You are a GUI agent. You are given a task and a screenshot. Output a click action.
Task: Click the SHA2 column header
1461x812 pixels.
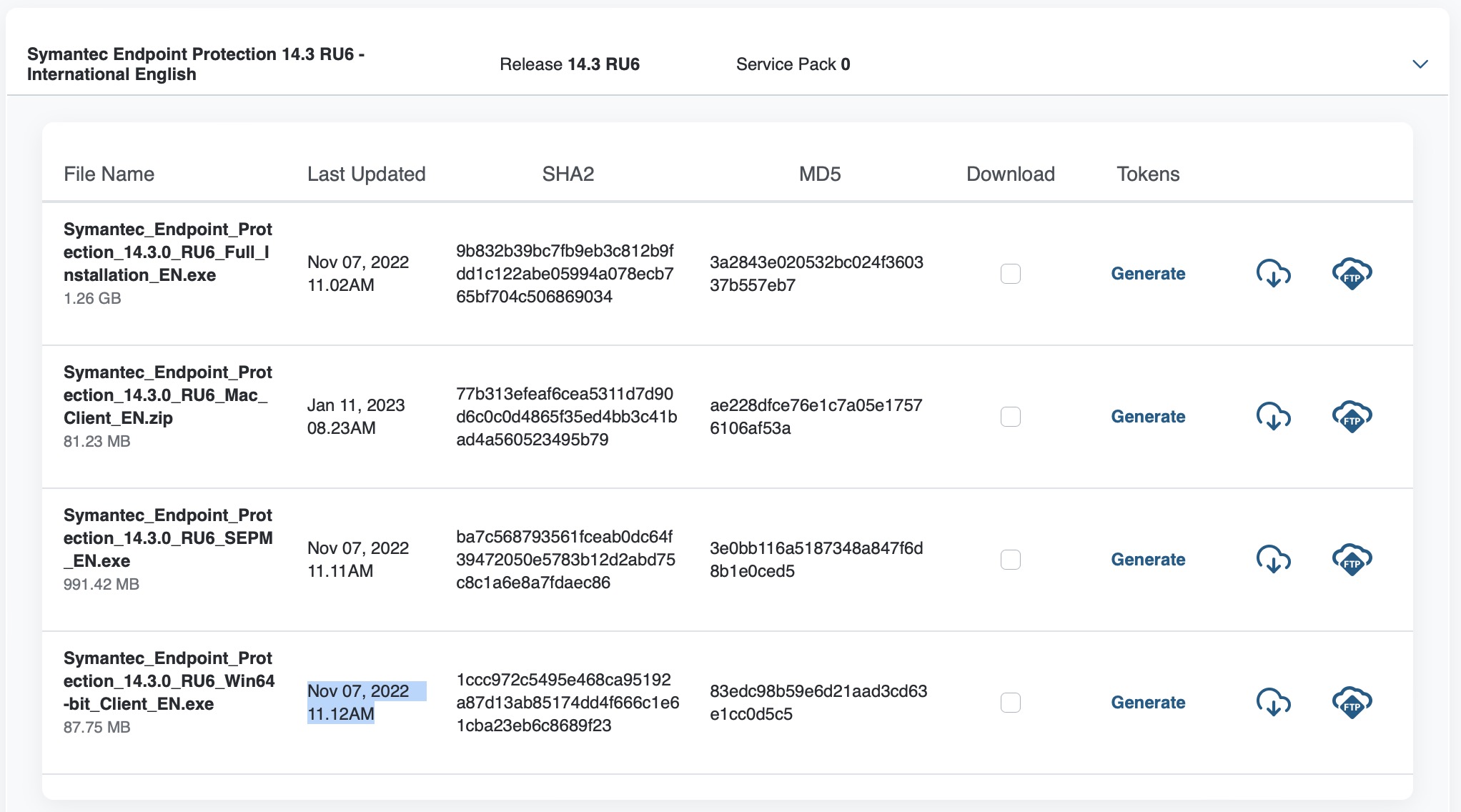568,174
